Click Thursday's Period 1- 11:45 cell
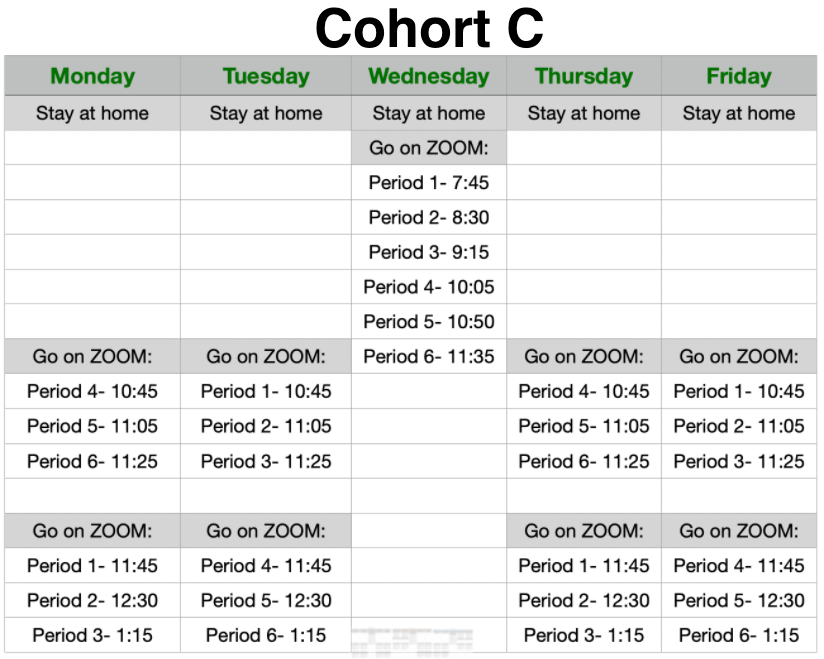 coord(584,565)
